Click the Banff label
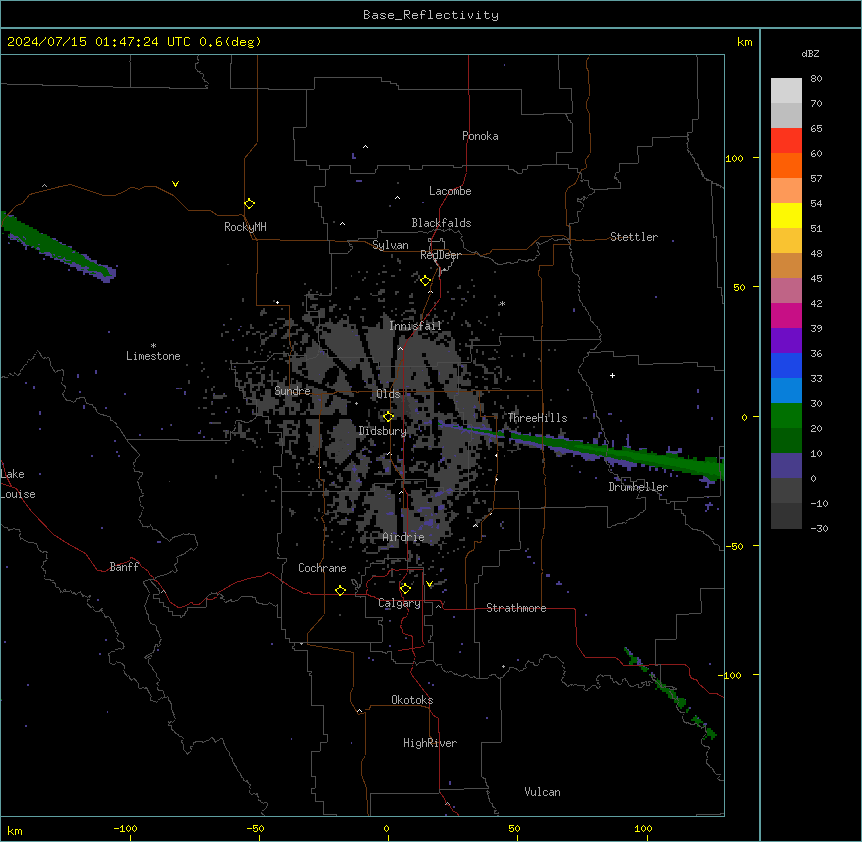 [x=124, y=567]
